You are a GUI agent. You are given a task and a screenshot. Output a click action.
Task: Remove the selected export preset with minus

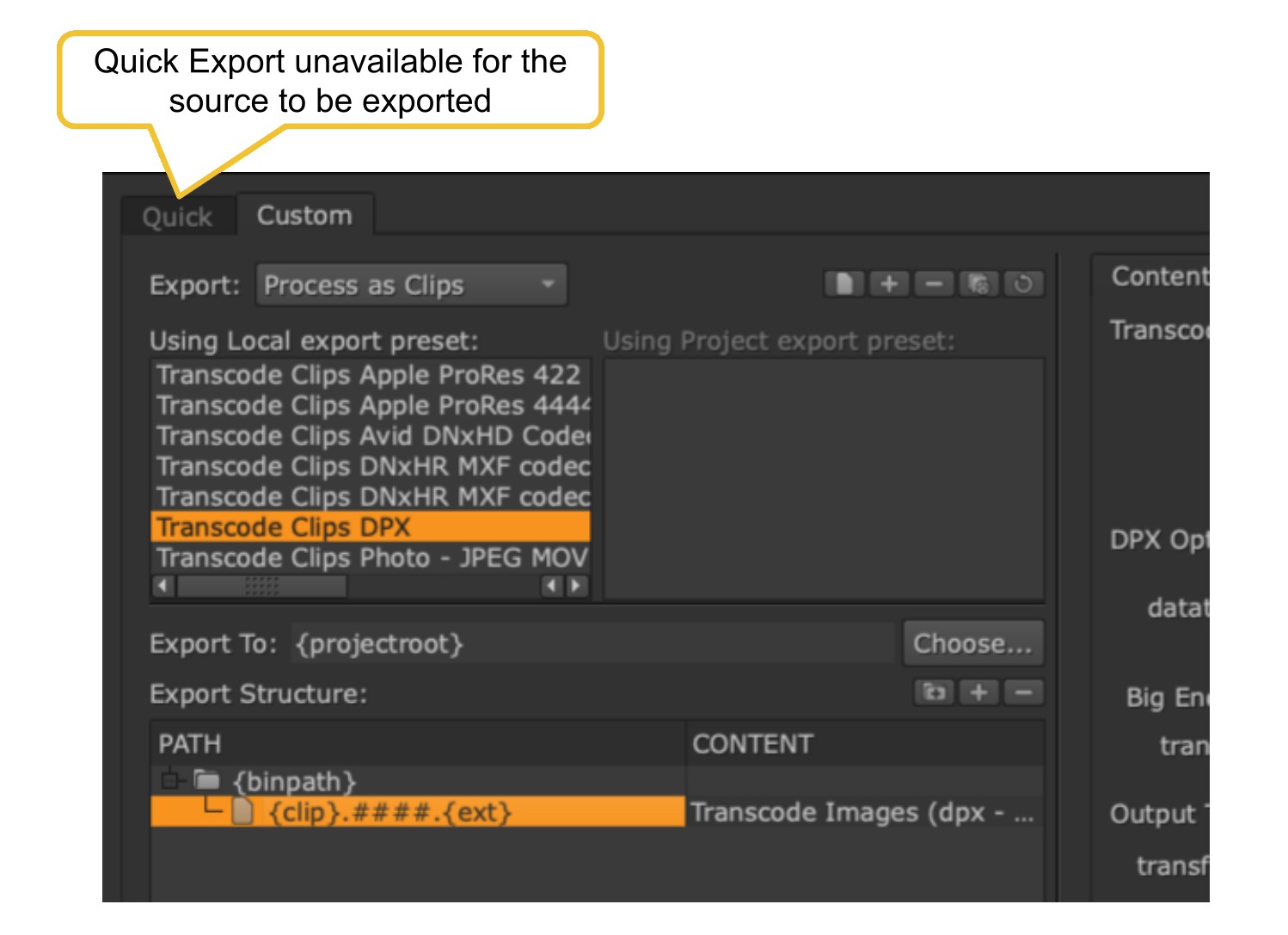[x=934, y=284]
